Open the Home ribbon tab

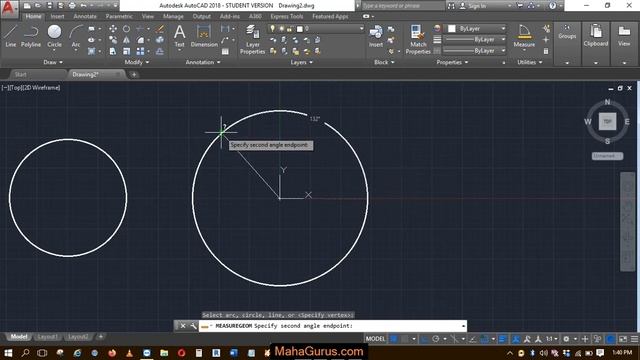(x=33, y=16)
